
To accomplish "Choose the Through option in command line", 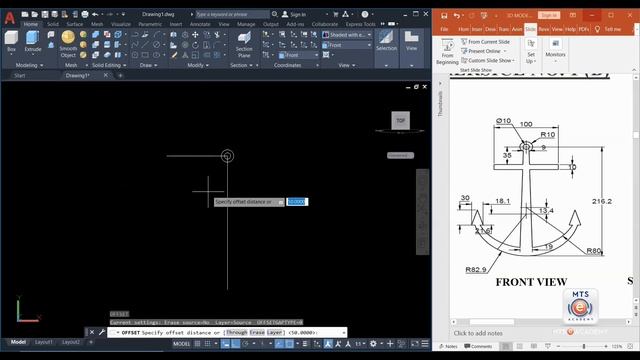I will tap(237, 333).
